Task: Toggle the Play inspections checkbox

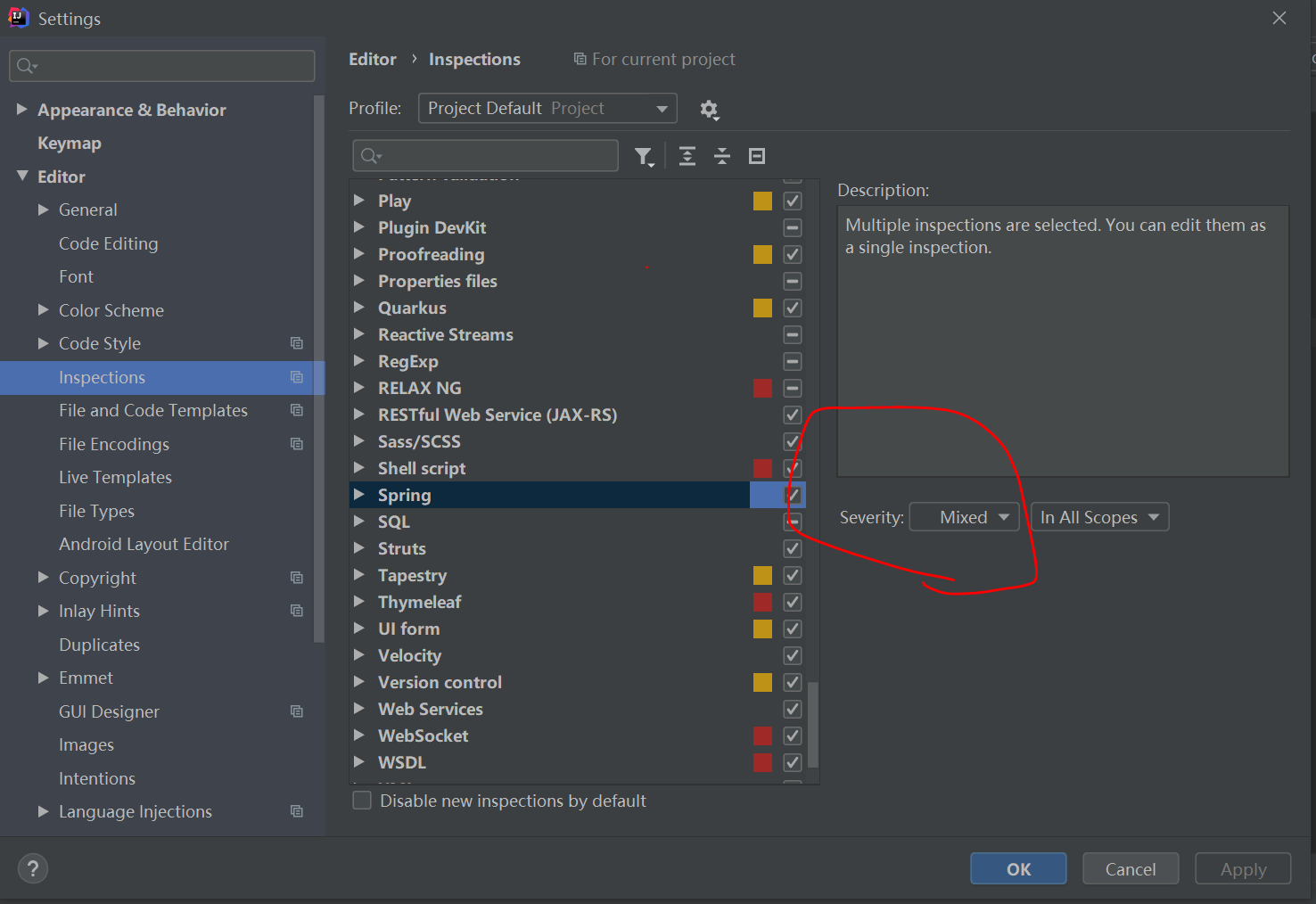Action: point(793,201)
